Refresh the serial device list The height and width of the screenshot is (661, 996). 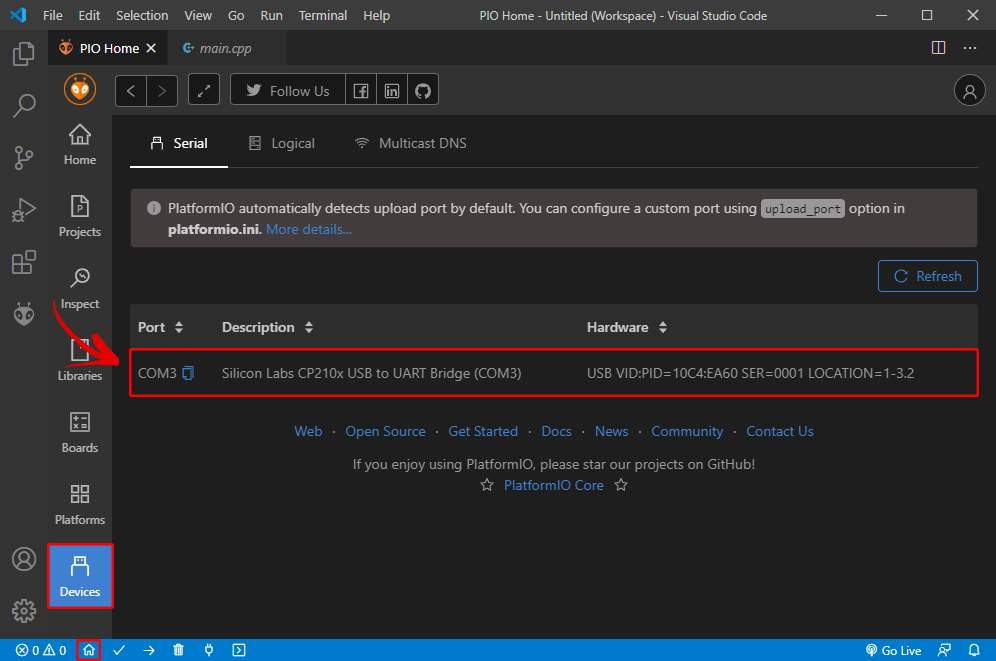point(927,276)
